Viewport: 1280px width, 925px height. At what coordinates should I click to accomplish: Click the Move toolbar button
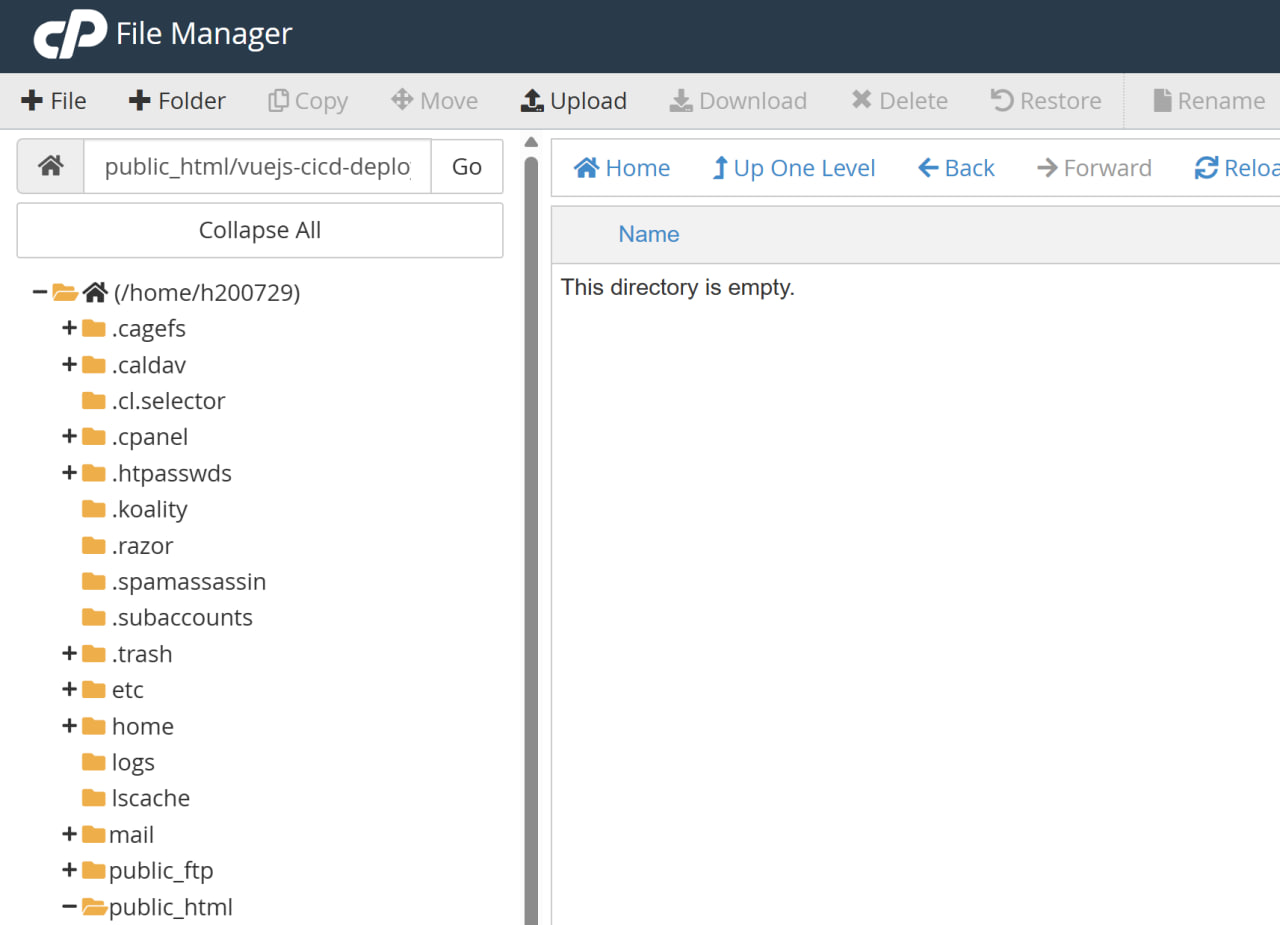(x=434, y=101)
